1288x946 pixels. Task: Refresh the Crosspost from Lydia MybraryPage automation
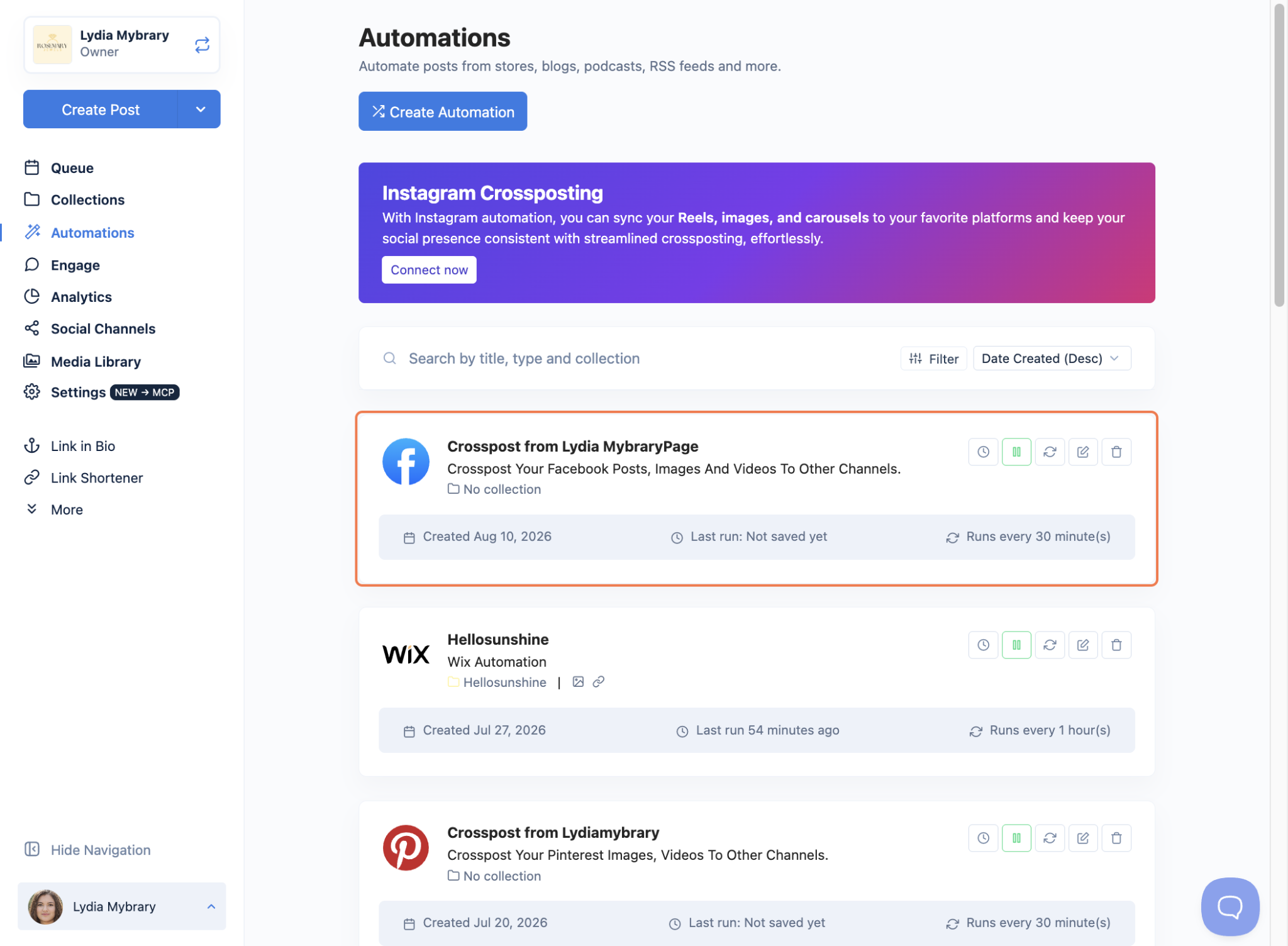(1050, 452)
